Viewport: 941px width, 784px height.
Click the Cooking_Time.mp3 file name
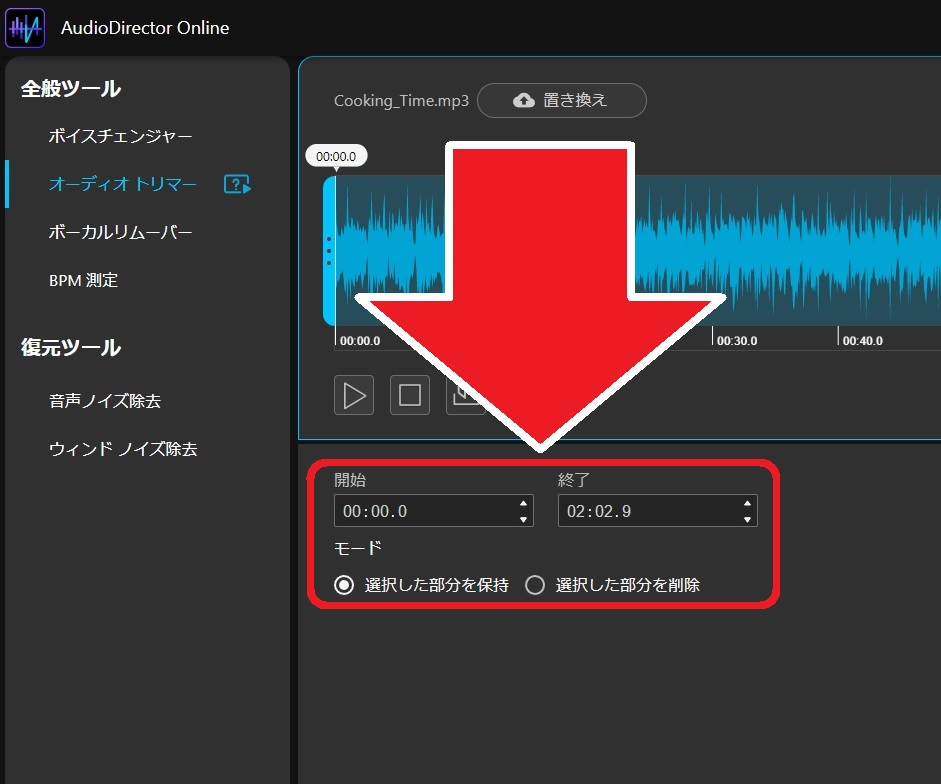click(401, 100)
